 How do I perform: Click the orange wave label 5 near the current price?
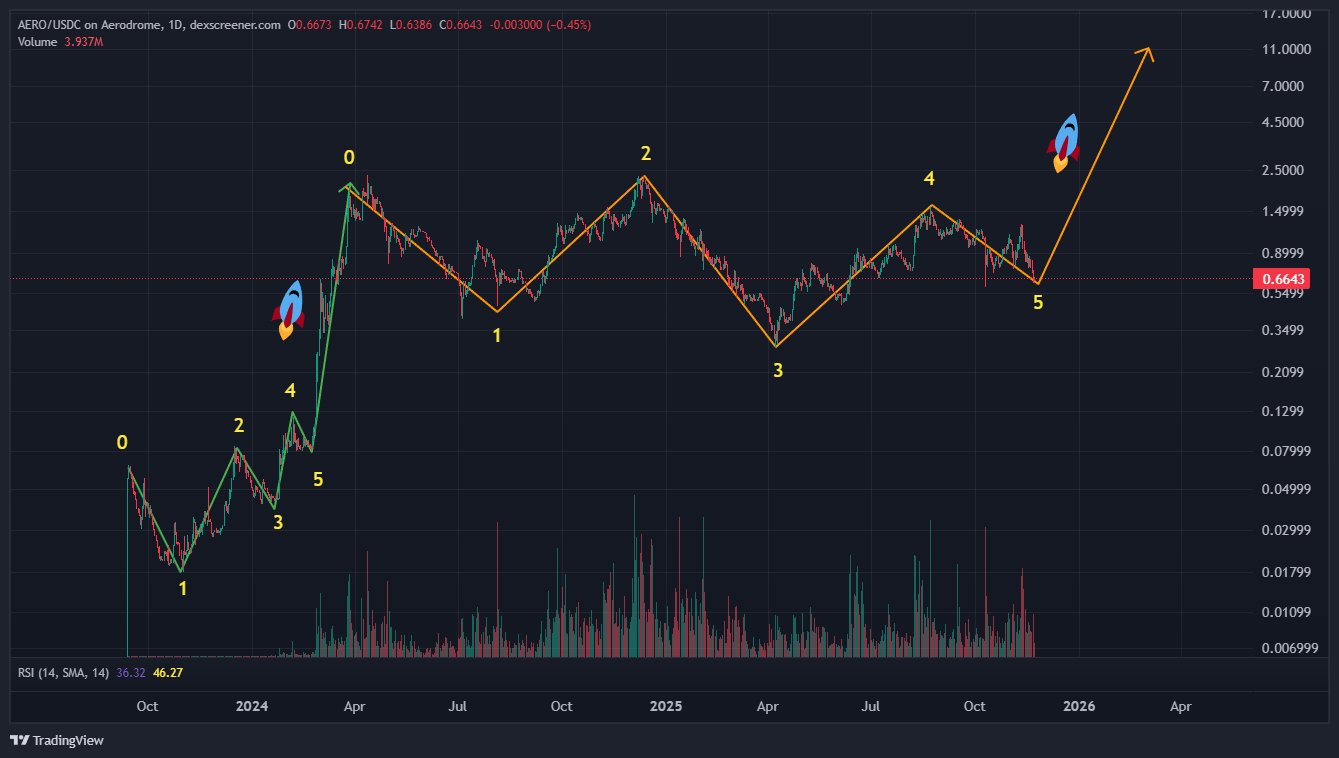coord(1038,302)
